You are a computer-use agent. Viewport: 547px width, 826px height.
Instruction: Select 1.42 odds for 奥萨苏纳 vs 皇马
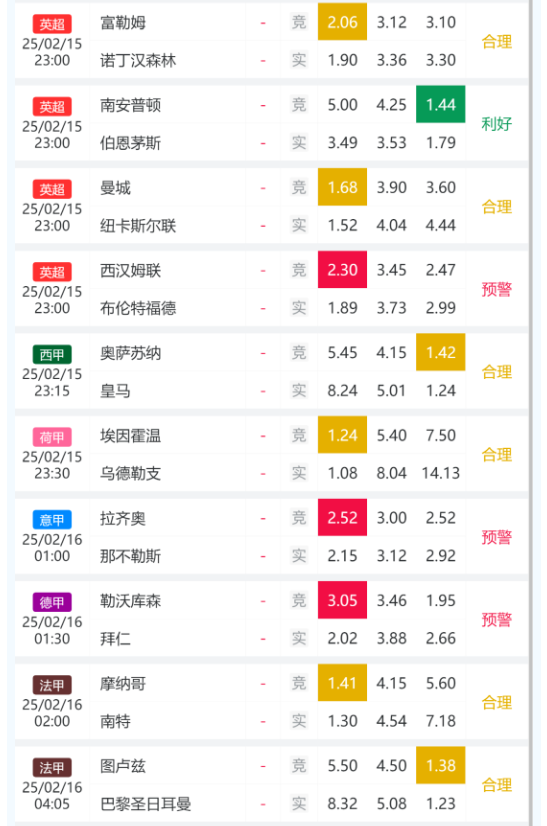pos(441,352)
